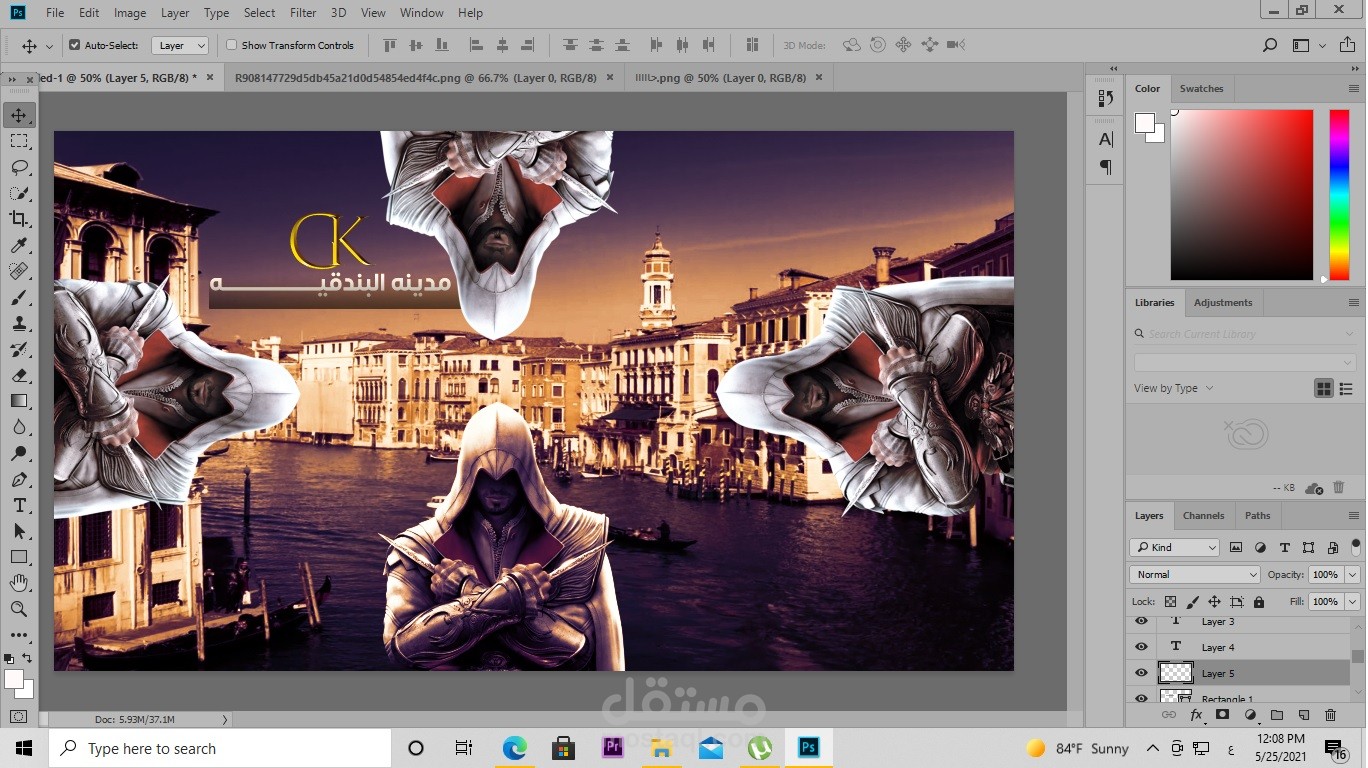
Task: Open the Image menu
Action: click(130, 13)
